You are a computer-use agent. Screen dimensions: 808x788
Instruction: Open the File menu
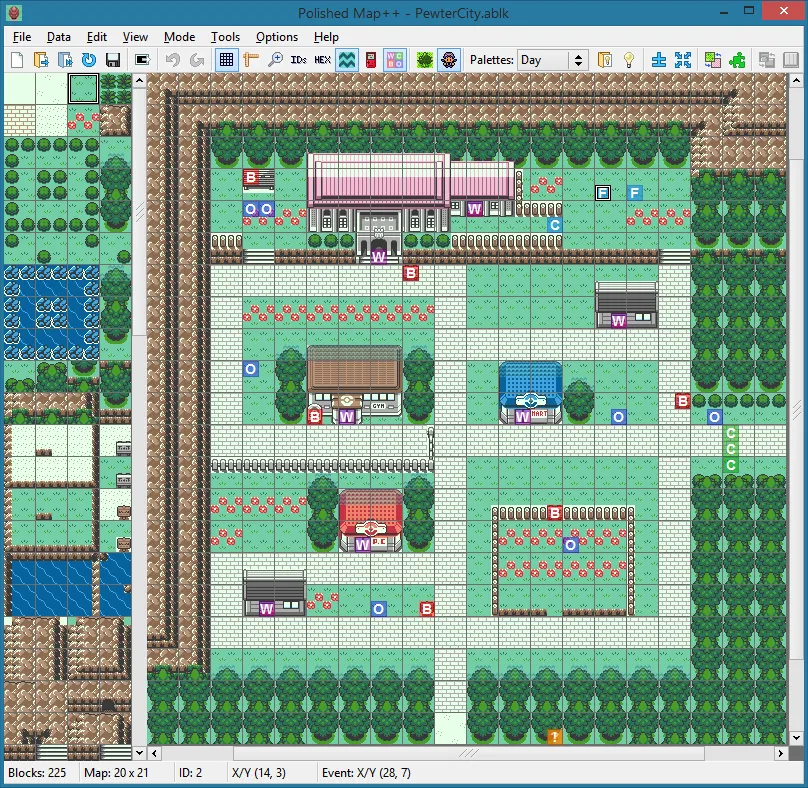point(22,37)
